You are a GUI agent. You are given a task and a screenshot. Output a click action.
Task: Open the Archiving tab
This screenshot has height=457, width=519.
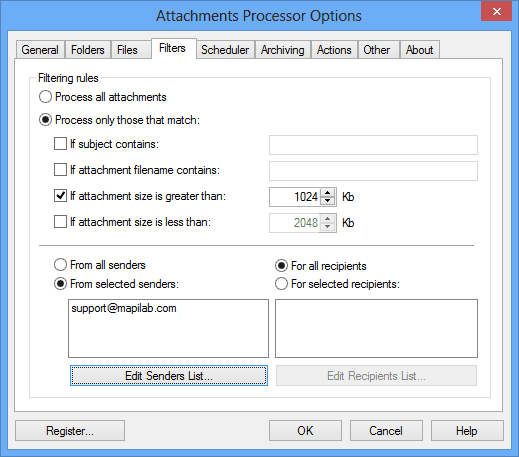[x=283, y=50]
